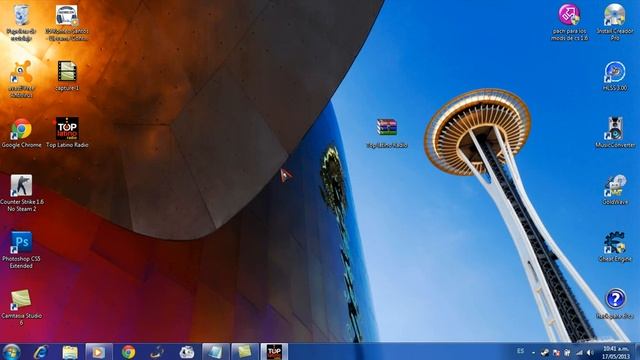The height and width of the screenshot is (360, 640).
Task: Open the headphones audio shortcut icon
Action: 67,22
